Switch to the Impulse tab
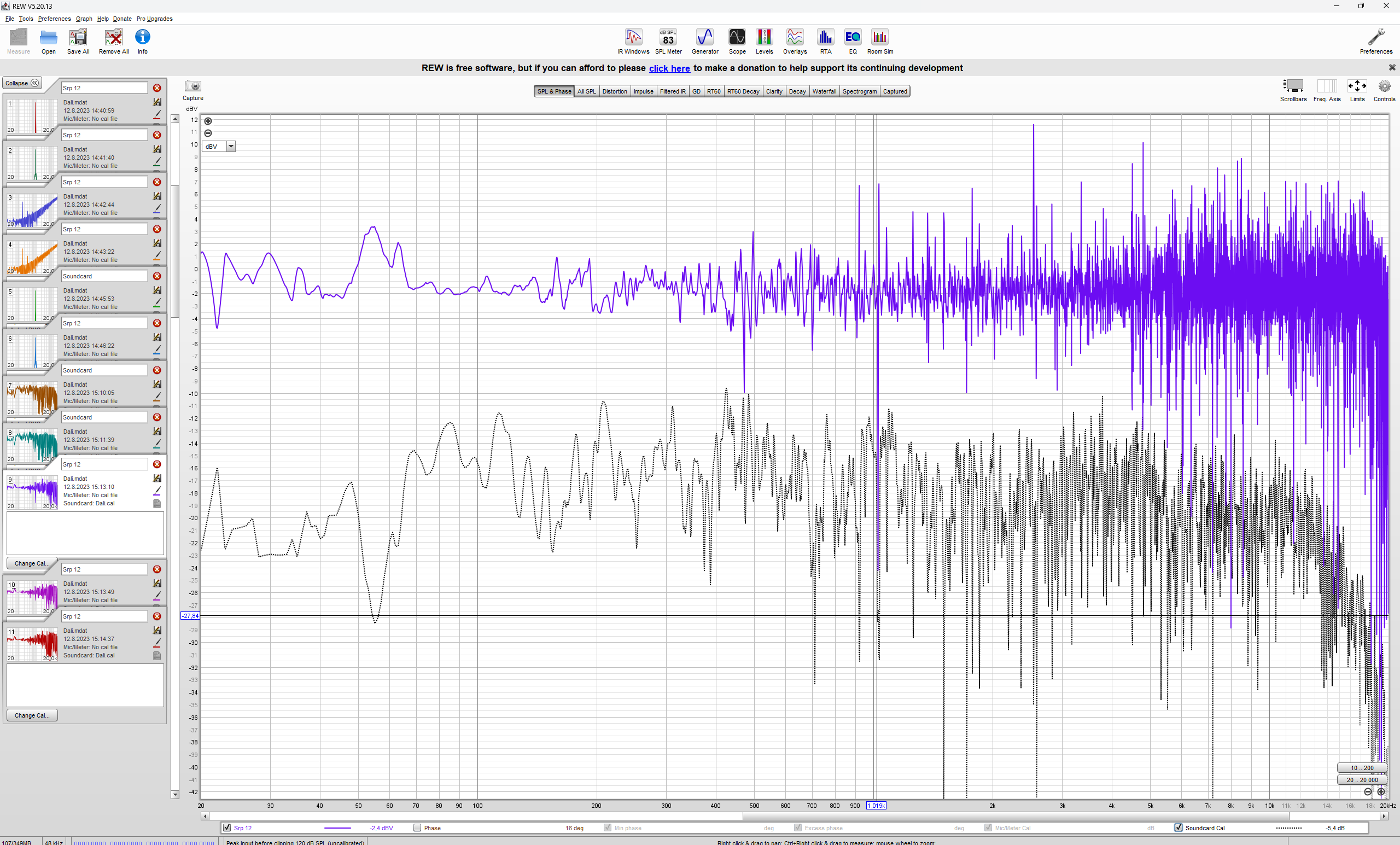The width and height of the screenshot is (1400, 845). pyautogui.click(x=643, y=91)
